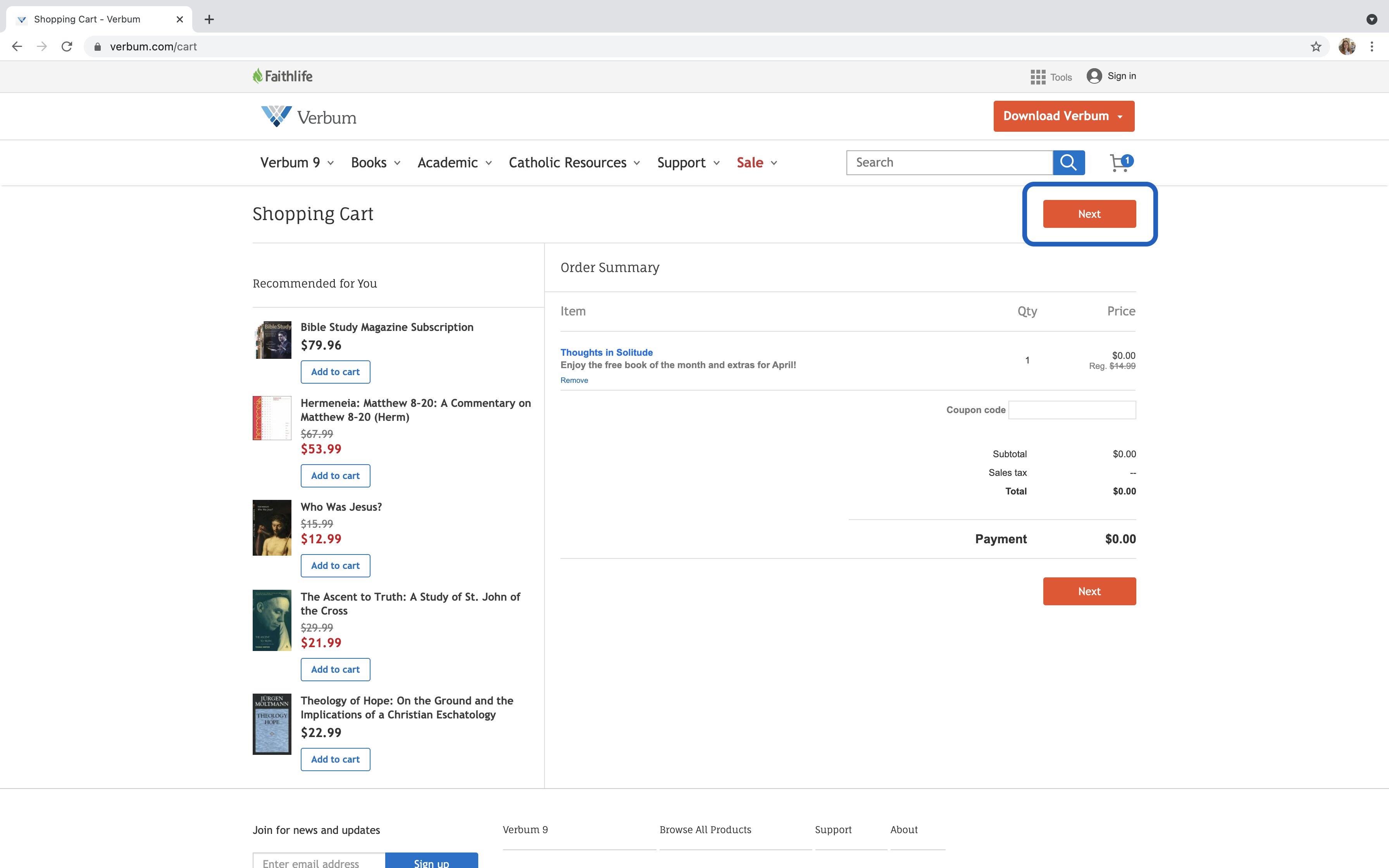Viewport: 1389px width, 868px height.
Task: Reload the current page
Action: pyautogui.click(x=67, y=46)
